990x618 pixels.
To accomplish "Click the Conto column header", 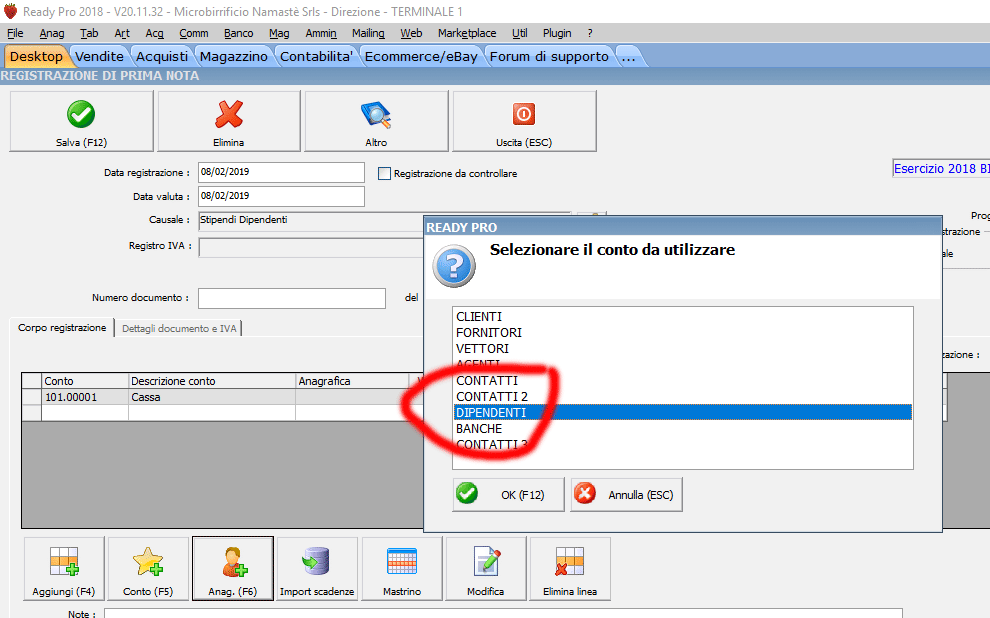I will 85,381.
